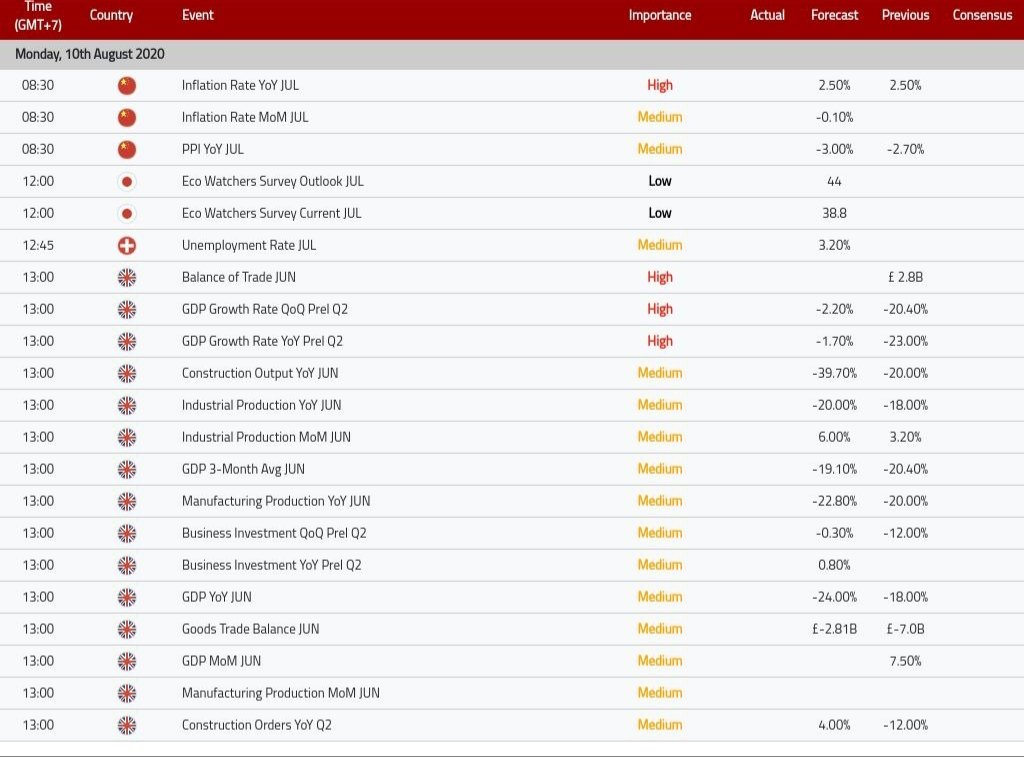Click China flag beside Inflation Rate YoY JUL

tap(127, 85)
